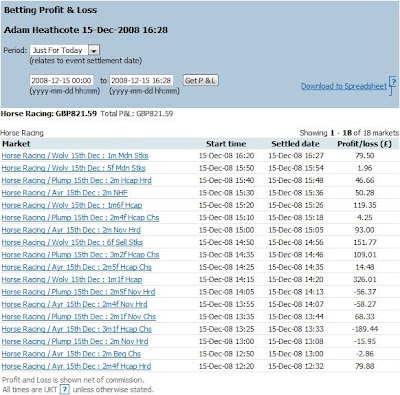Open help icon next to Download to Spreadsheet
Viewport: 400px width, 395px height.
click(393, 82)
